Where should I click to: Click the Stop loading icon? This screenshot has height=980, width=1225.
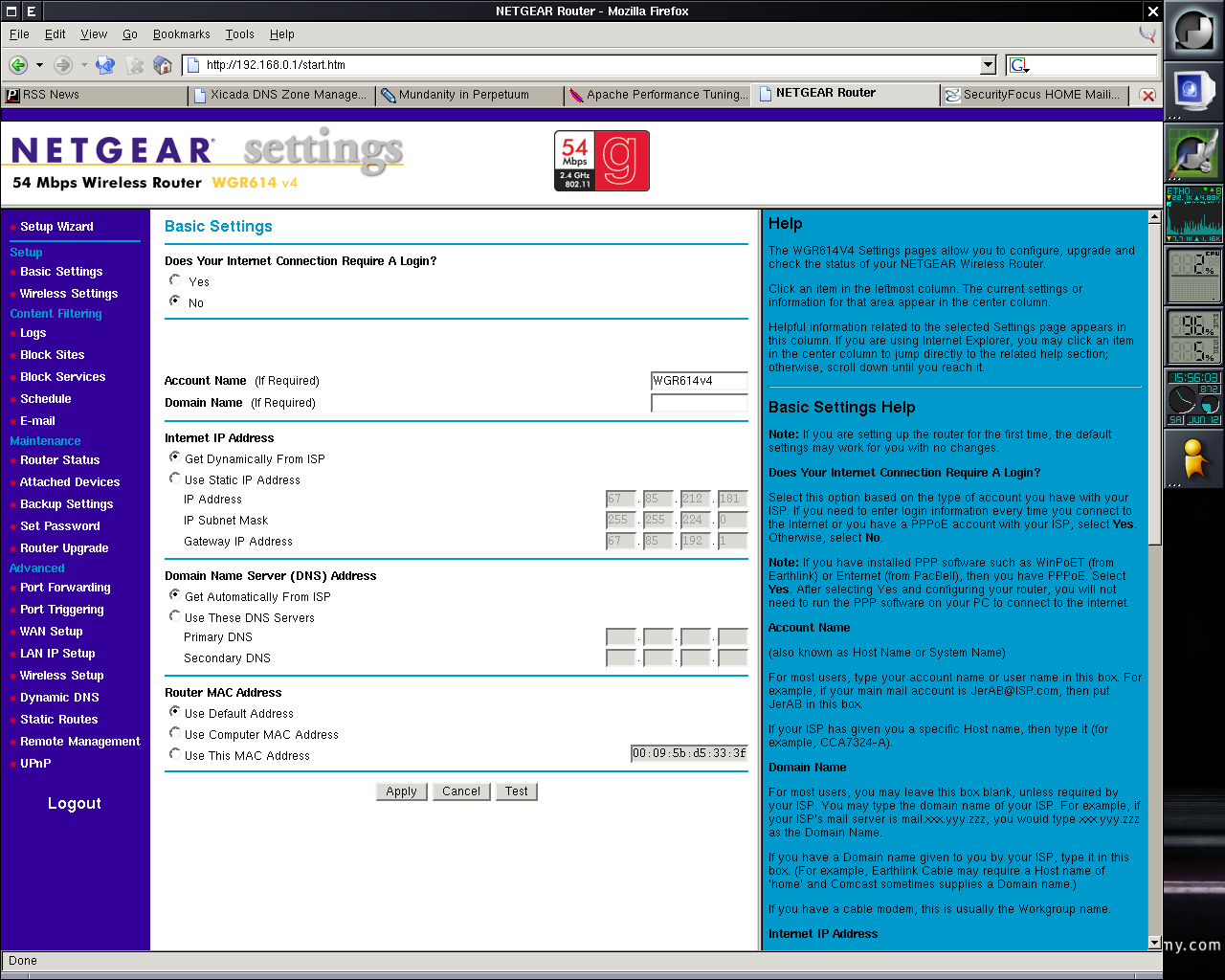tap(135, 65)
